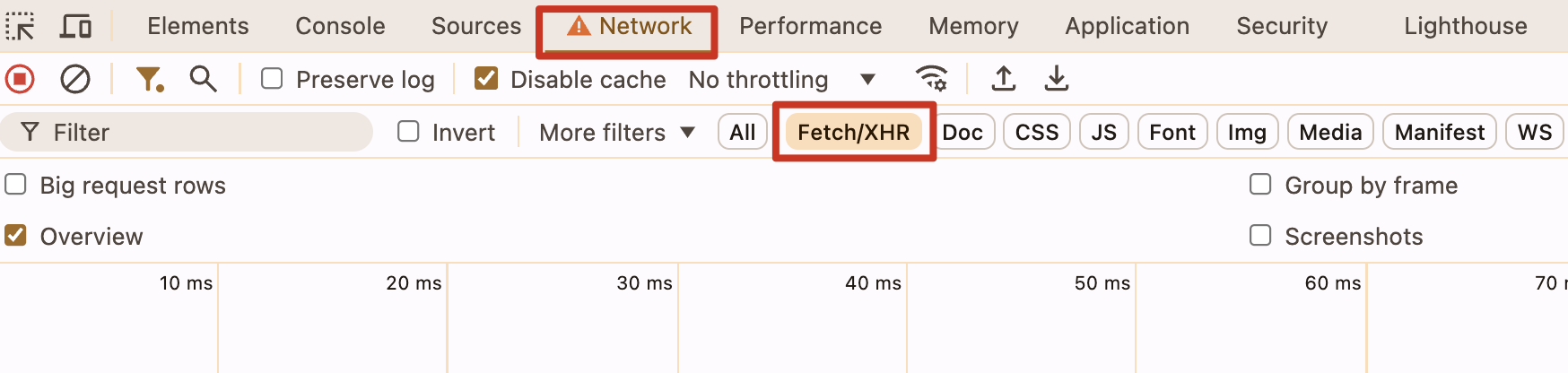The height and width of the screenshot is (373, 1568).
Task: Toggle the filter funnel icon
Action: [149, 80]
